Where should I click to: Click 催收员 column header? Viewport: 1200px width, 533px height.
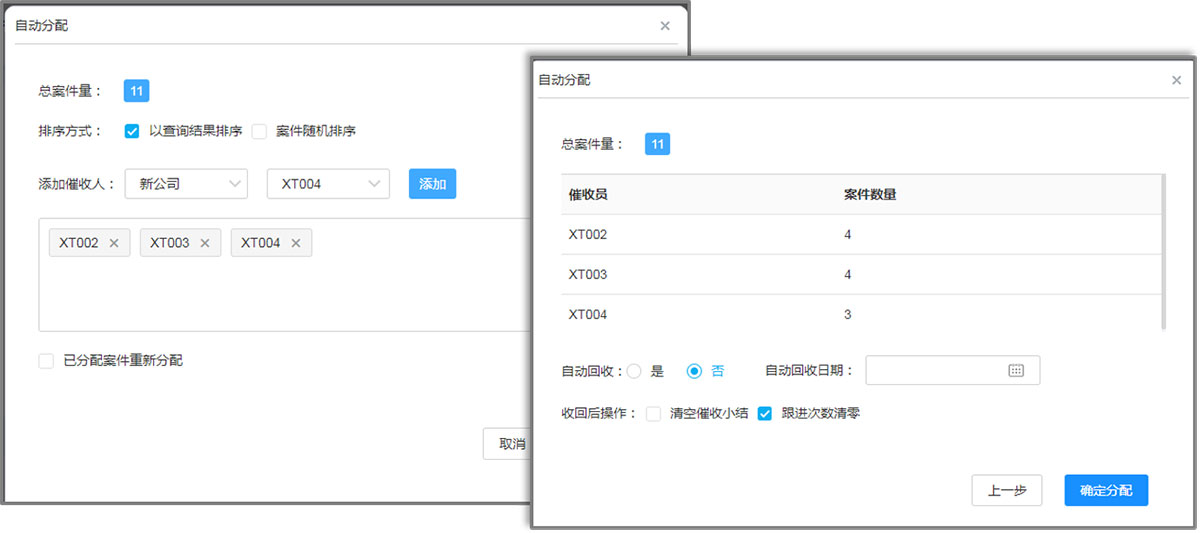pos(588,194)
